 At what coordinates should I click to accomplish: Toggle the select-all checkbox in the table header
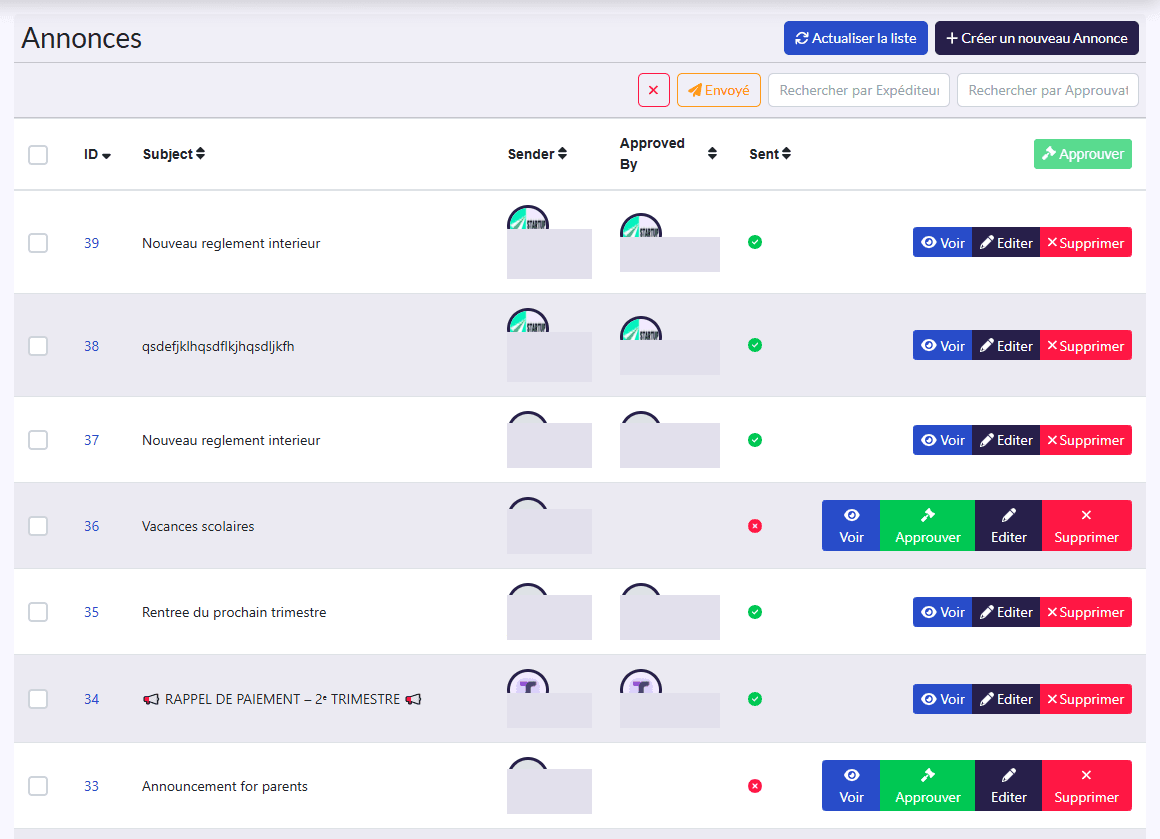(x=38, y=155)
